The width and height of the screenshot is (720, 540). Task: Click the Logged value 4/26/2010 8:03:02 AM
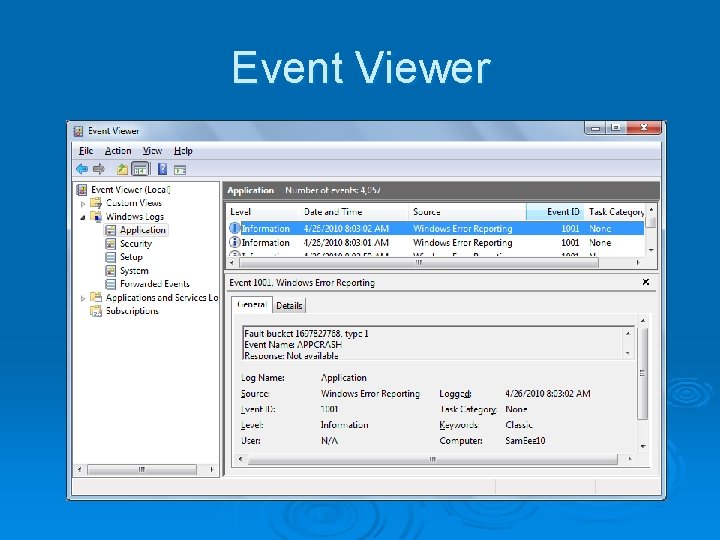point(547,394)
